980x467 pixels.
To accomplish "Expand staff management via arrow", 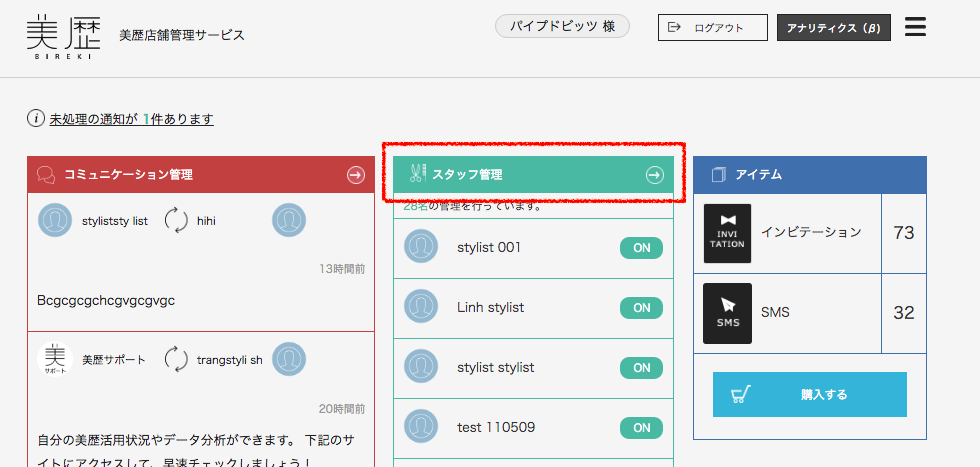I will tap(654, 175).
